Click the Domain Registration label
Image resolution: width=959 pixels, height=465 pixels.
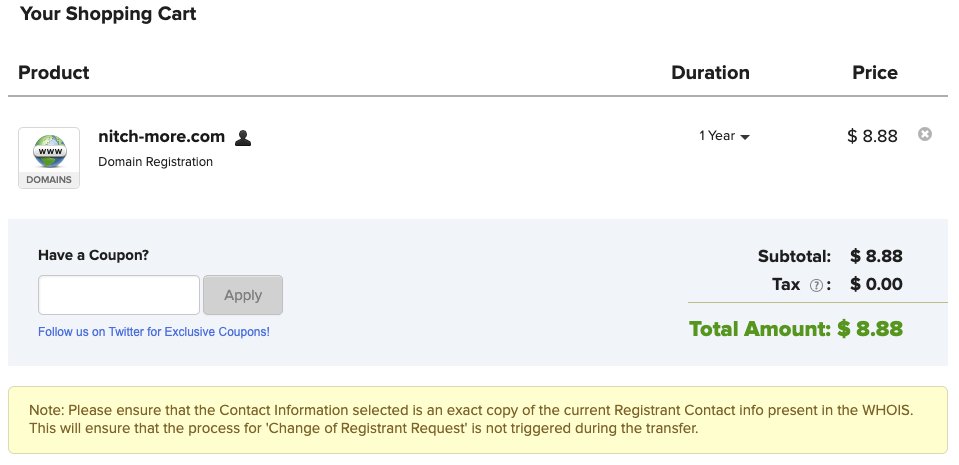[x=155, y=162]
